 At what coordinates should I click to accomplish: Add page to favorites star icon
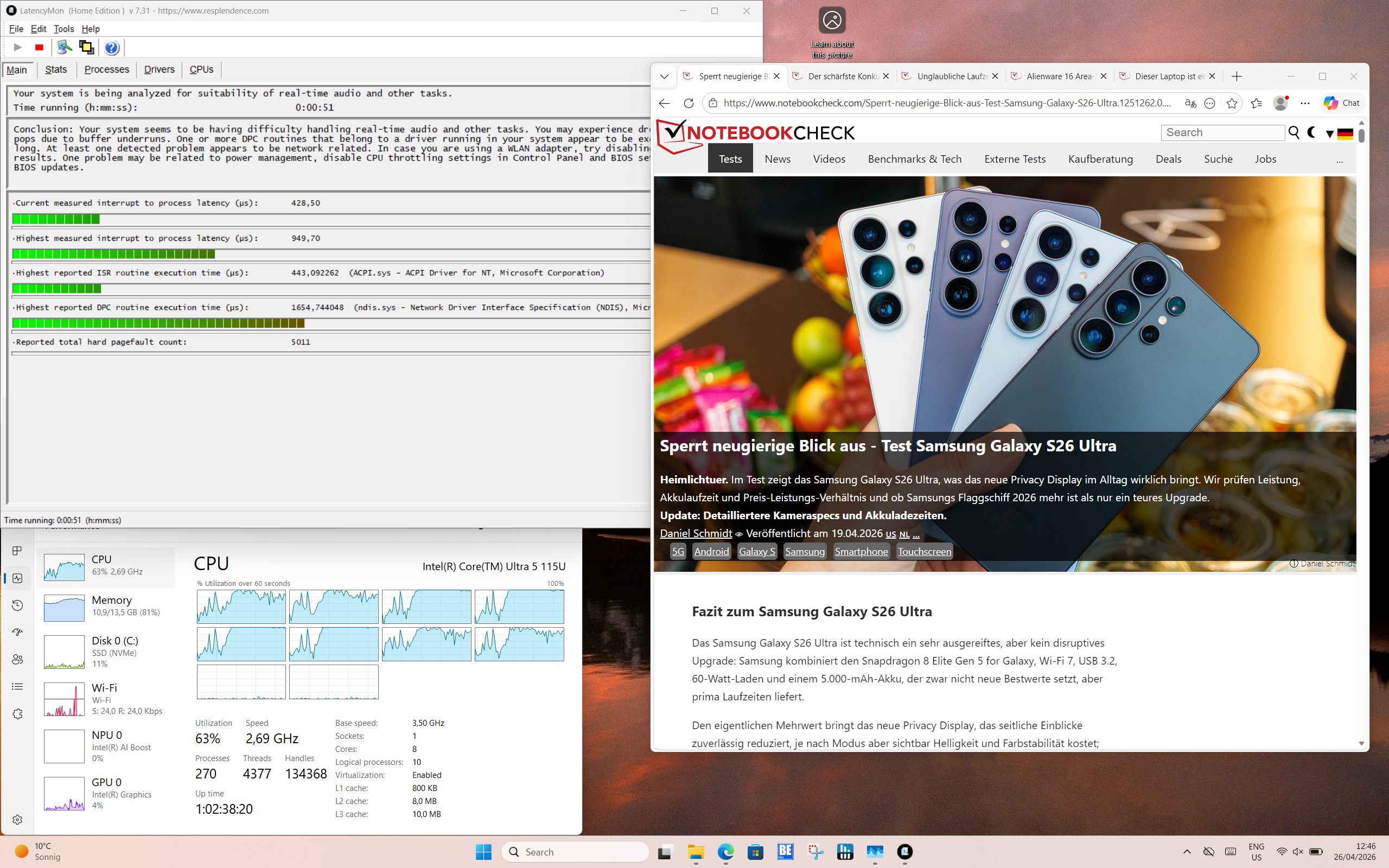click(x=1232, y=103)
